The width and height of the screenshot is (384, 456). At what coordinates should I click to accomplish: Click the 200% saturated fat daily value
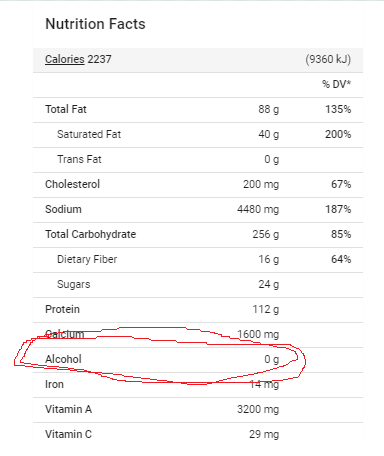click(x=338, y=134)
